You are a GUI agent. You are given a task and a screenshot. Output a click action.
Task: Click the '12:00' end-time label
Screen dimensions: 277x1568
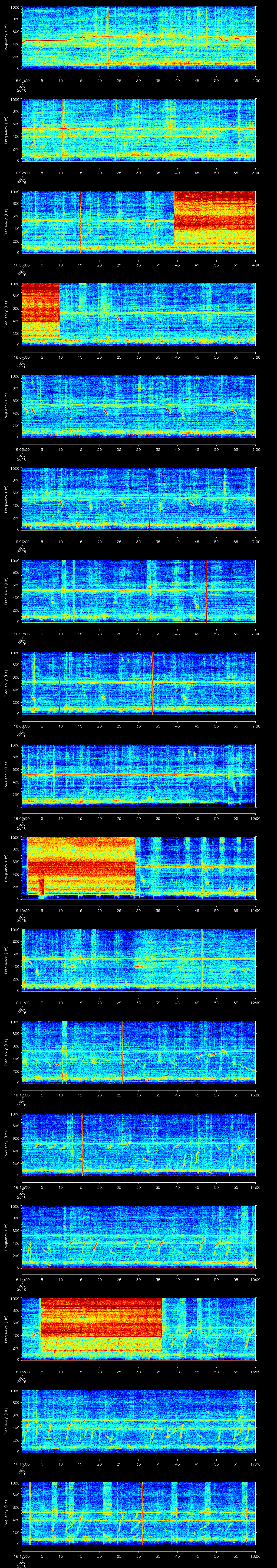pos(256,1003)
